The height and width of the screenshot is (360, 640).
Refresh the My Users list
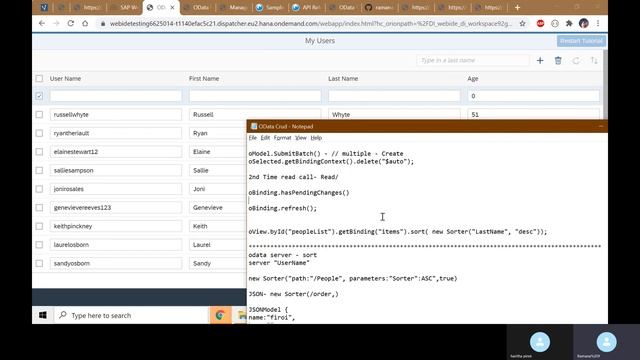pyautogui.click(x=576, y=60)
